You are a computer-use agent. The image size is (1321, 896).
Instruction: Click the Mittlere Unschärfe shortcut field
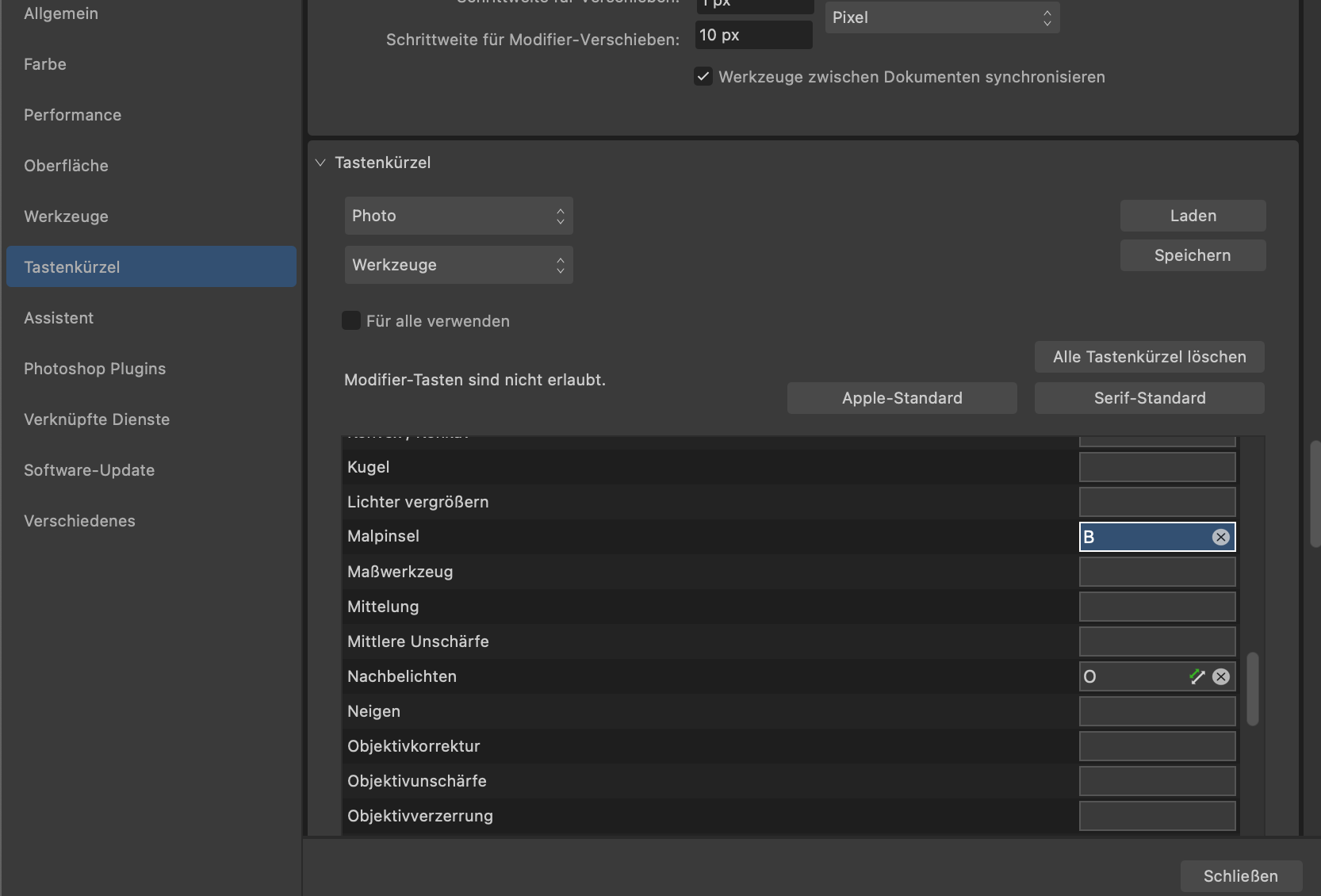pos(1157,641)
